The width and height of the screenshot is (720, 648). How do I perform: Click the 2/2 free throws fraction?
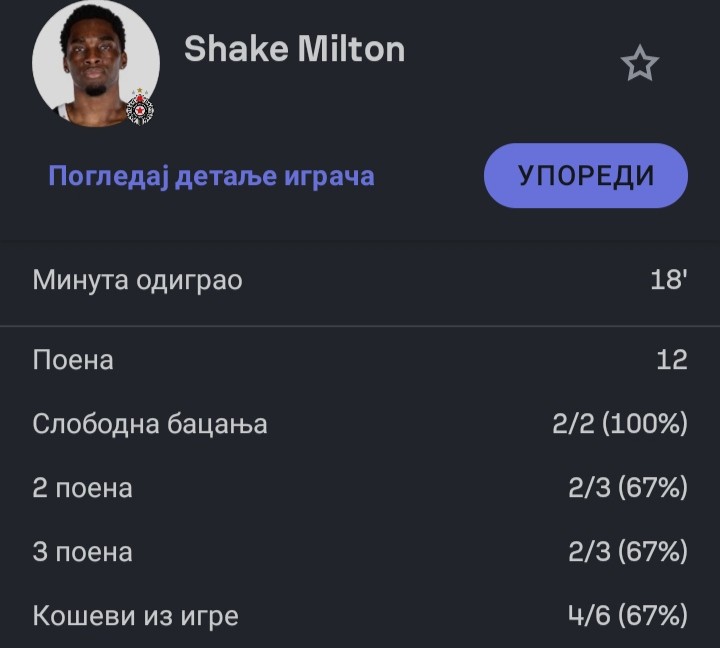574,424
